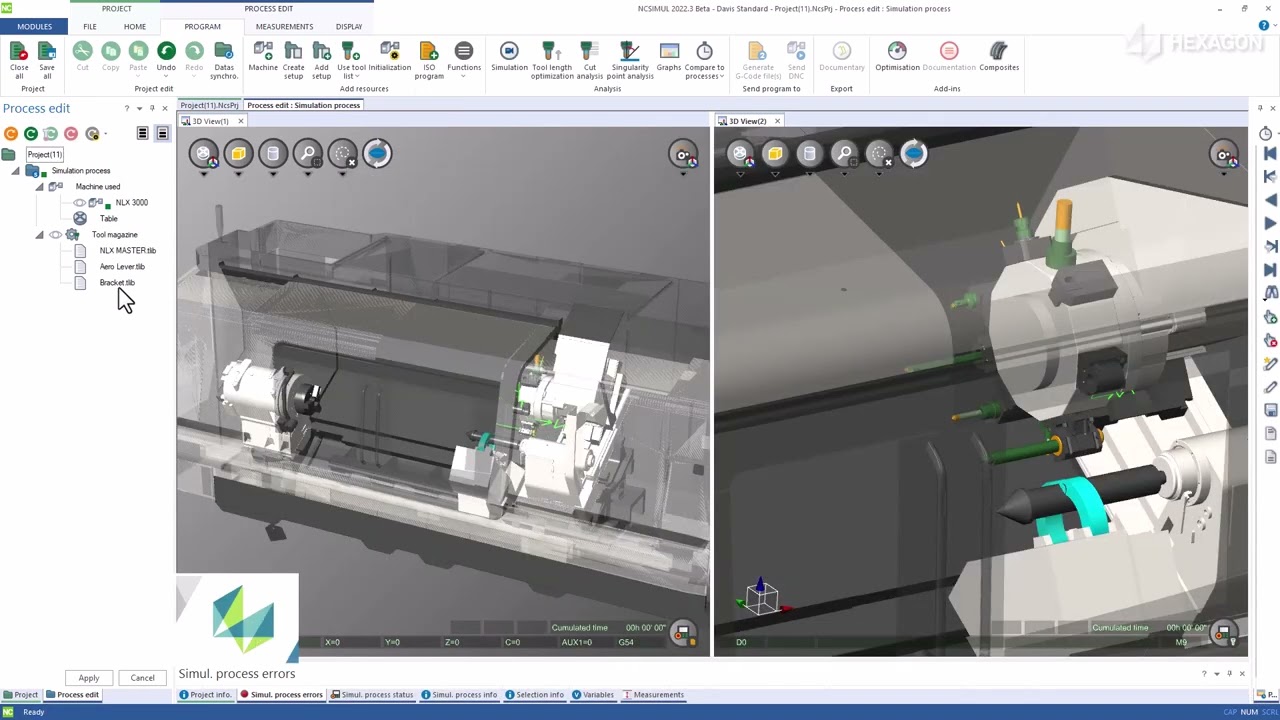Open Datas synchro. tool
1280x720 pixels.
(224, 59)
